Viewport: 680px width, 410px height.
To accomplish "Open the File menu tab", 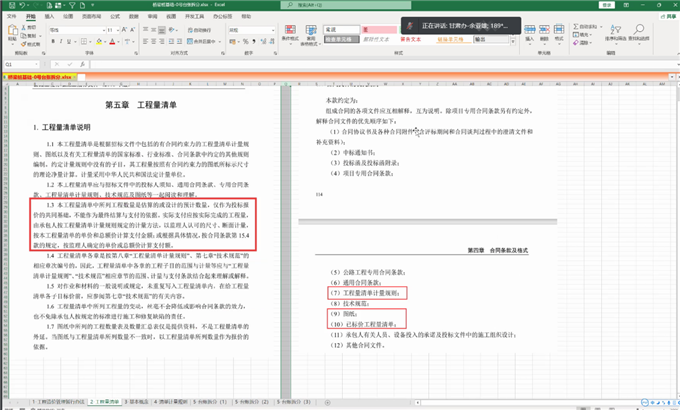I will [12, 16].
